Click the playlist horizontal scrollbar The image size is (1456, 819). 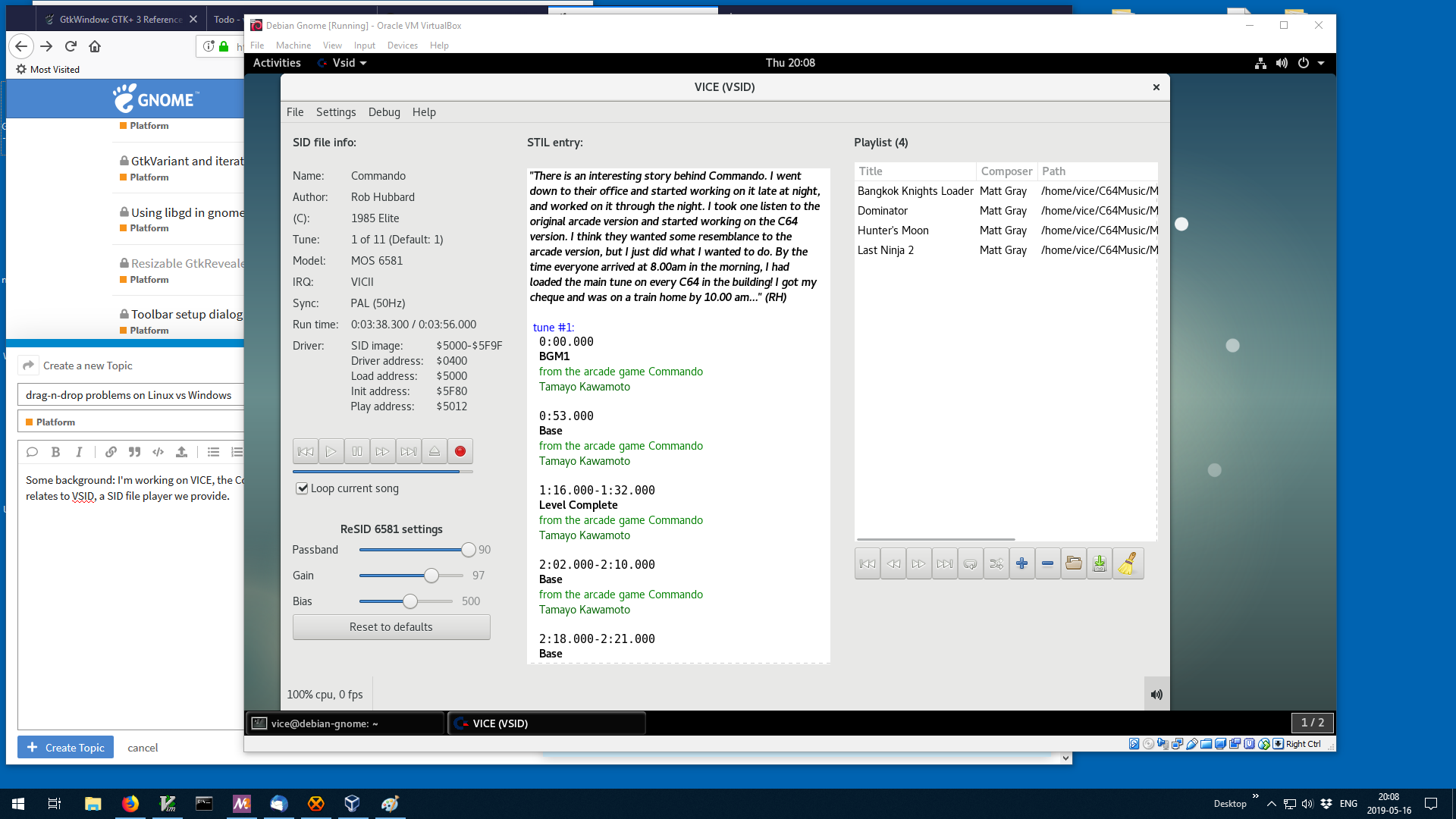936,539
